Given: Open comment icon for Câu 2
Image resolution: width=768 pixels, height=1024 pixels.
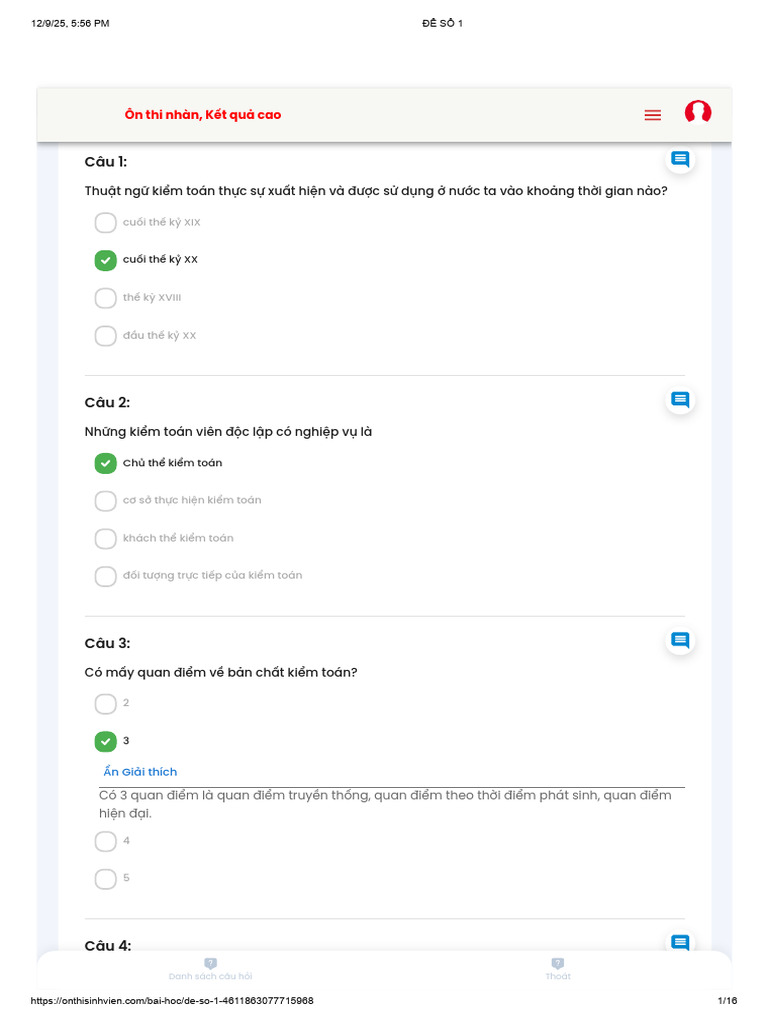Looking at the screenshot, I should 680,400.
